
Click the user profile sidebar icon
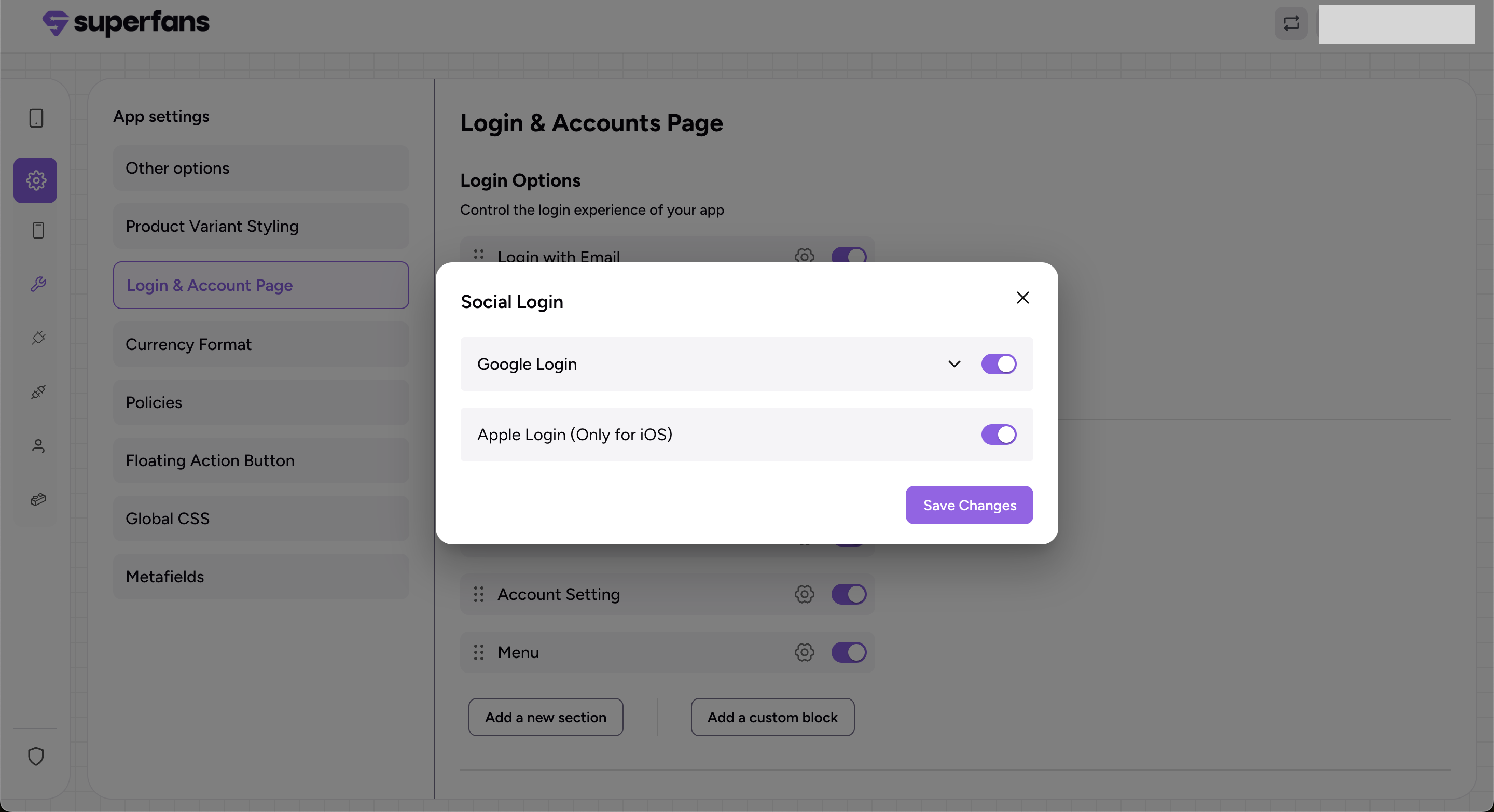click(38, 446)
